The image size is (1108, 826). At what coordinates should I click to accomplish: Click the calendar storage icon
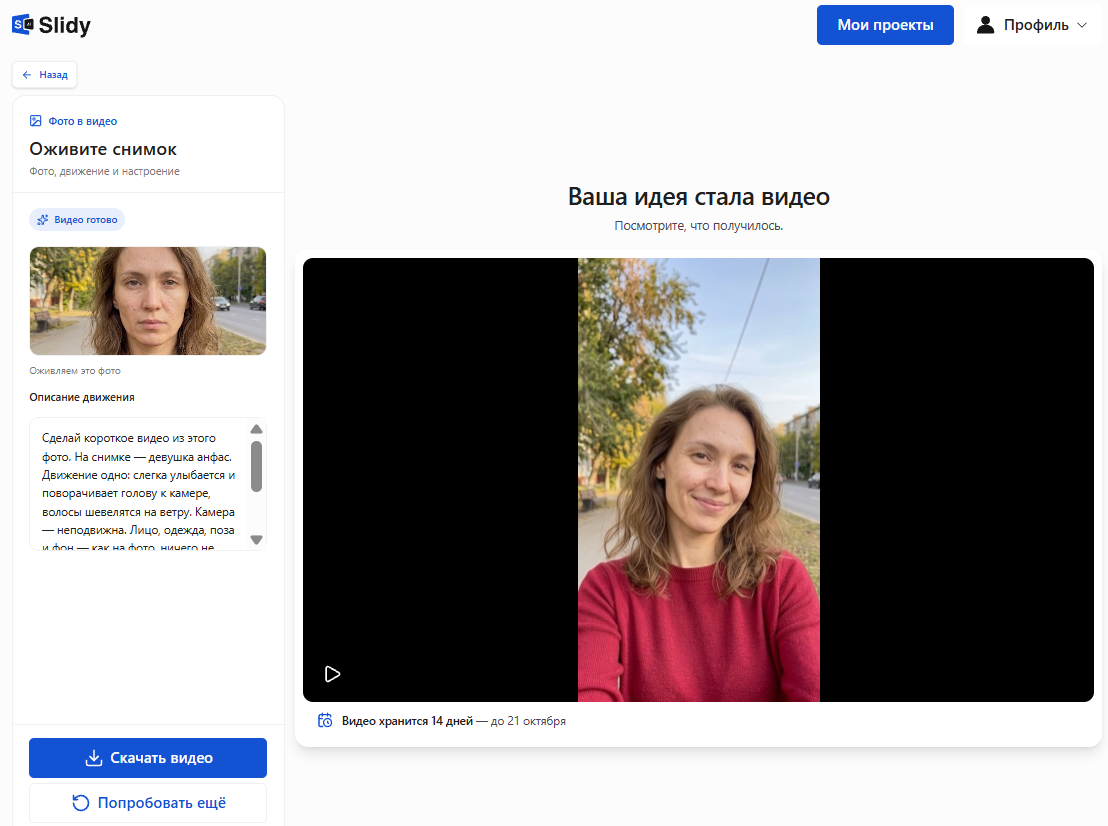325,721
